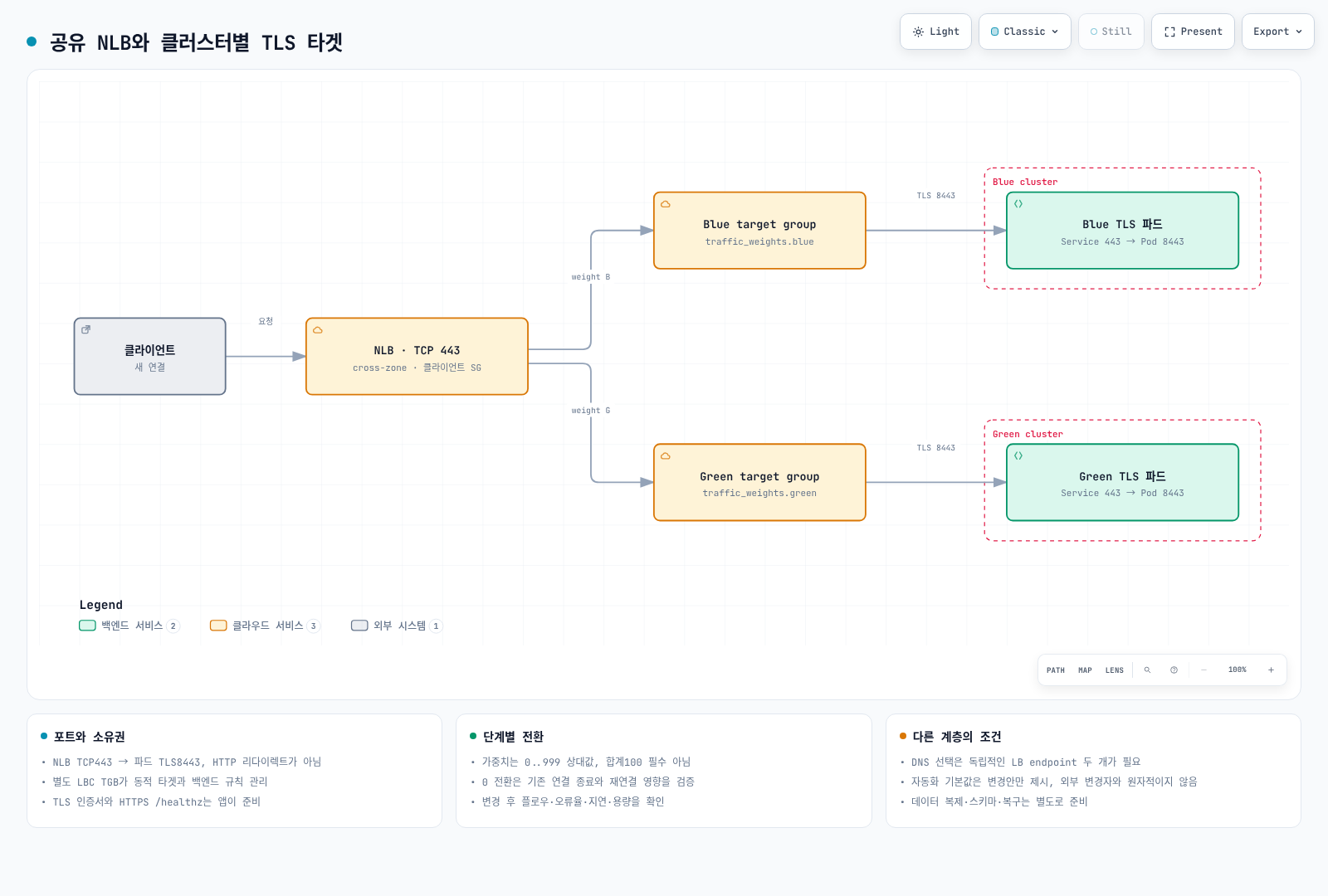This screenshot has height=896, width=1328.
Task: Switch to MAP mode
Action: [x=1085, y=670]
